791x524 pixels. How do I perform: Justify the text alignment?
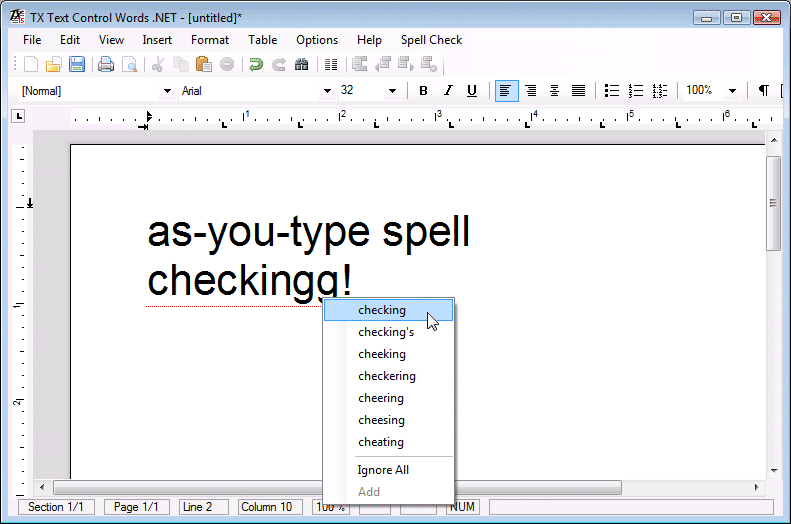578,91
